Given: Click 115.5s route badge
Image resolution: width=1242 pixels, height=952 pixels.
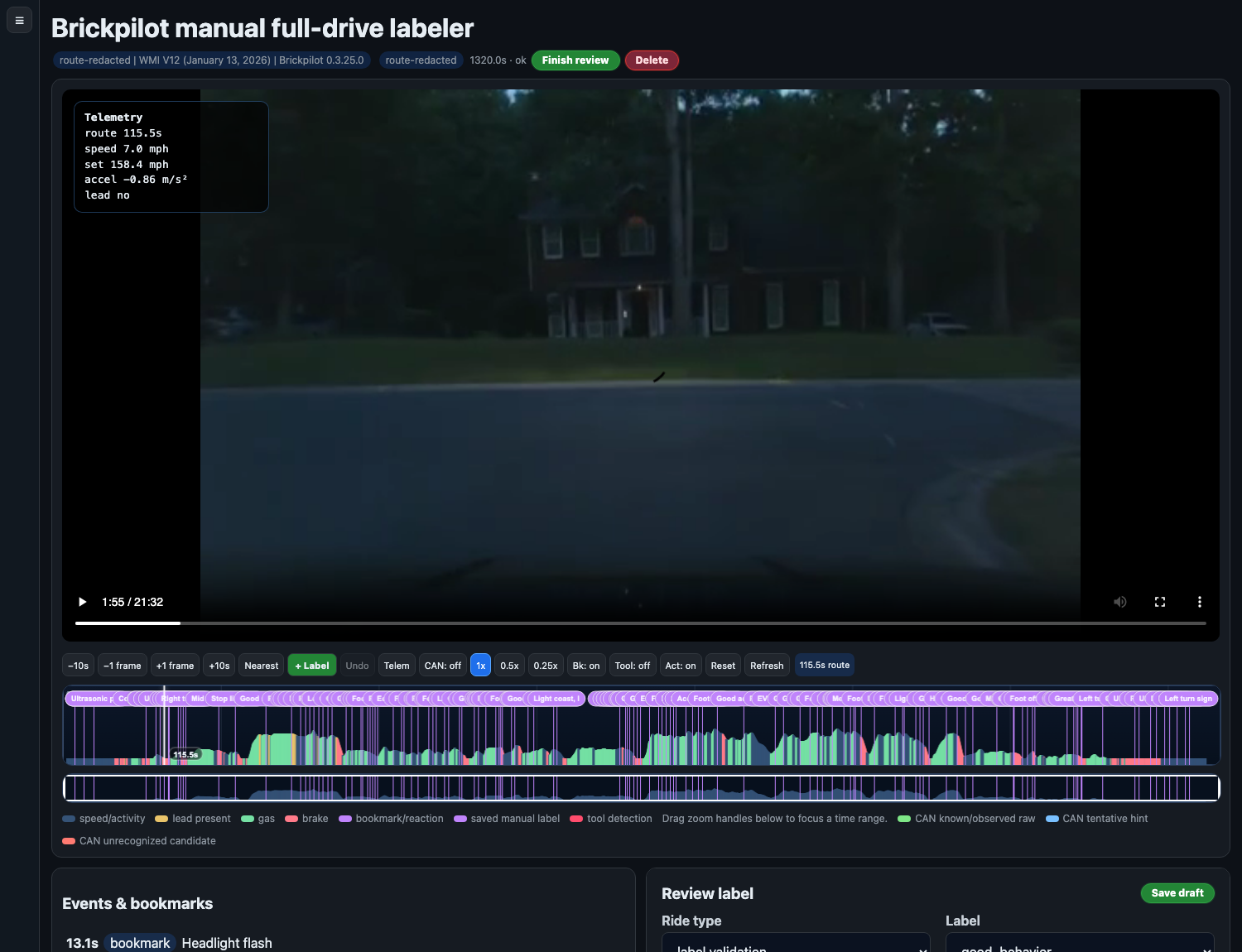Looking at the screenshot, I should [825, 665].
